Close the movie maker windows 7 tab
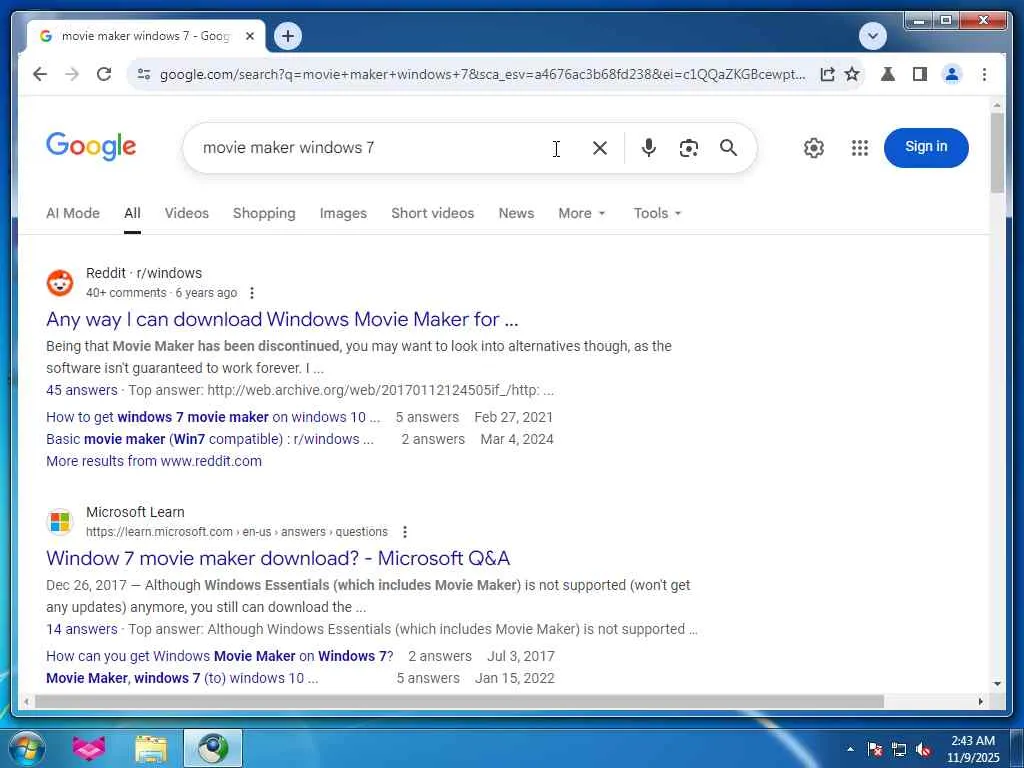 pyautogui.click(x=249, y=37)
